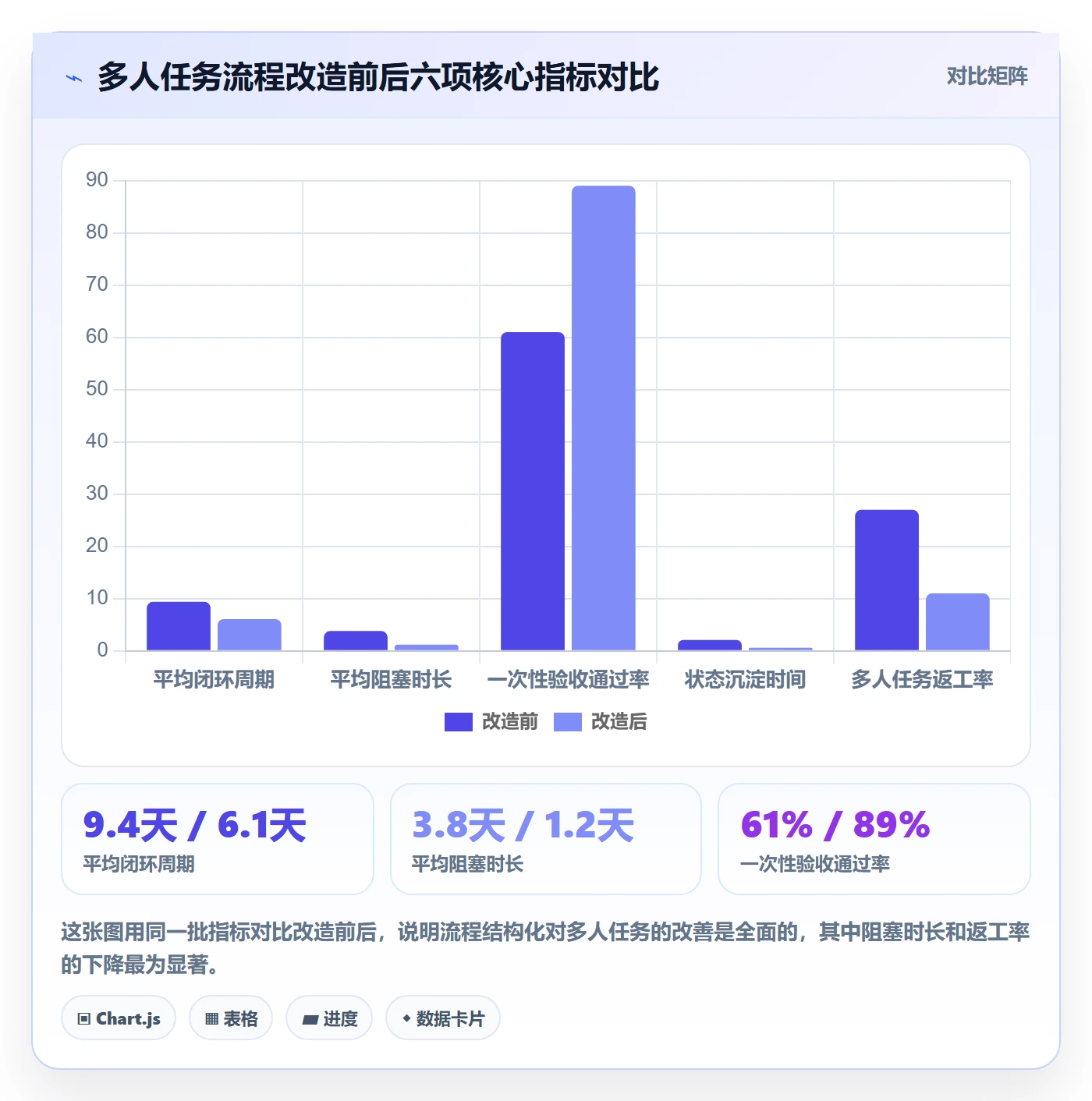Select the 表格 tag chip
The height and width of the screenshot is (1101, 1092).
231,1018
